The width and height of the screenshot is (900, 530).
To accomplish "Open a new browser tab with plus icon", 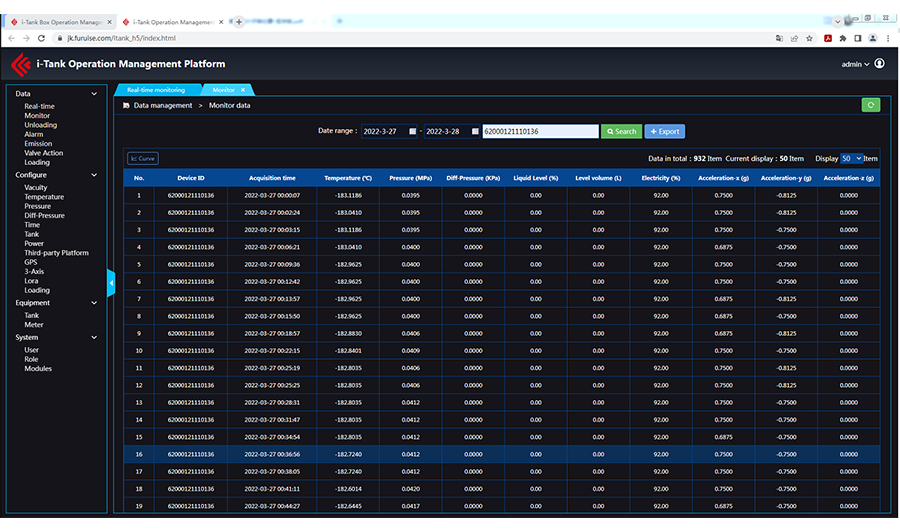I will (x=239, y=22).
